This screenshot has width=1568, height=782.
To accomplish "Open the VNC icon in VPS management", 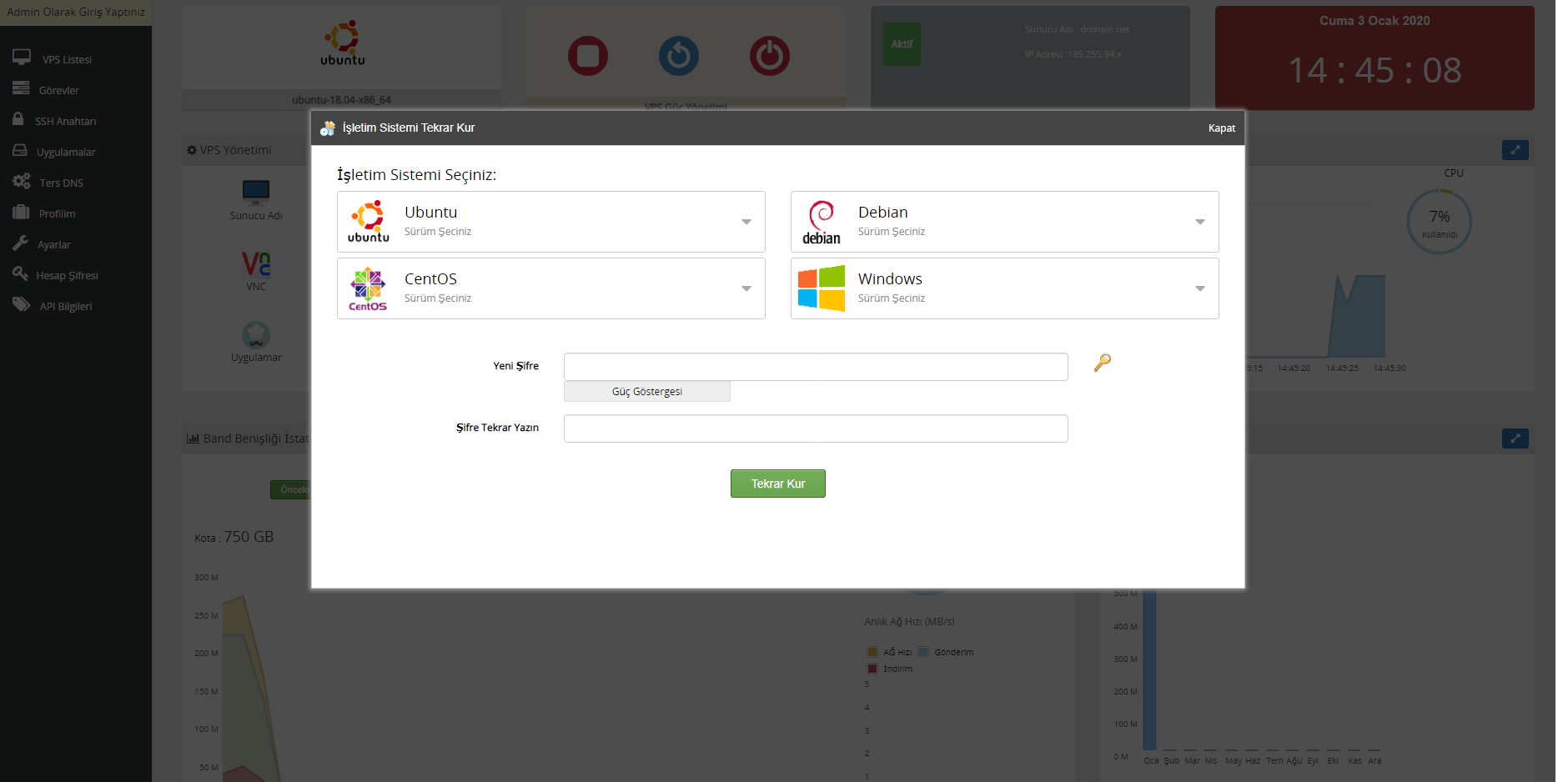I will pyautogui.click(x=256, y=265).
